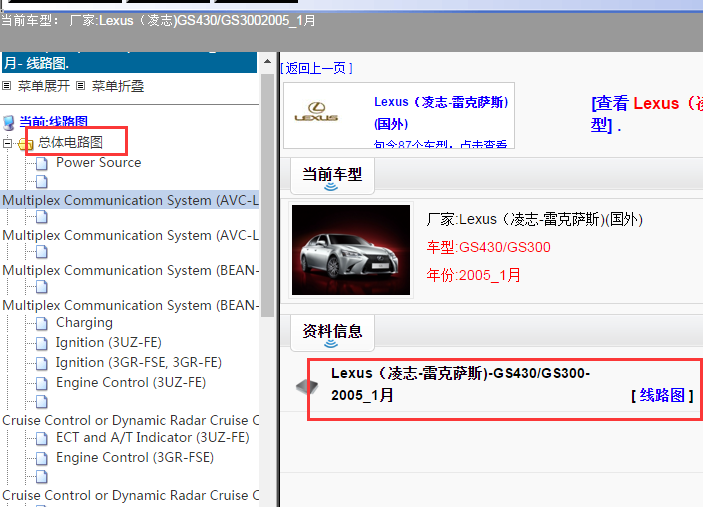Open Ignition (3UZ-FE) diagram
The height and width of the screenshot is (507, 703).
[x=108, y=342]
